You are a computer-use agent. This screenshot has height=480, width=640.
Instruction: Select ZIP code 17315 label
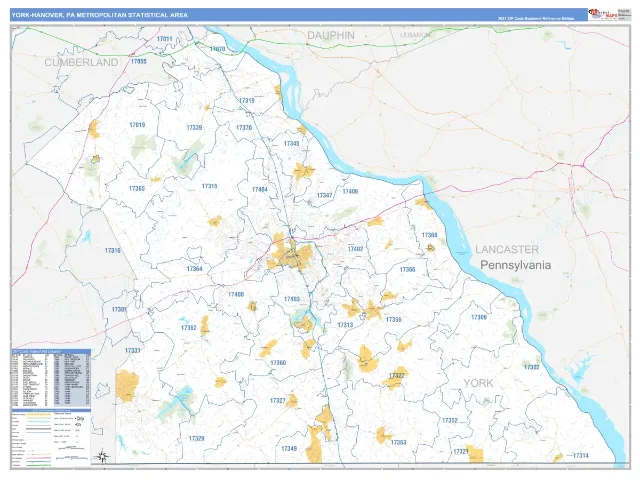[209, 186]
